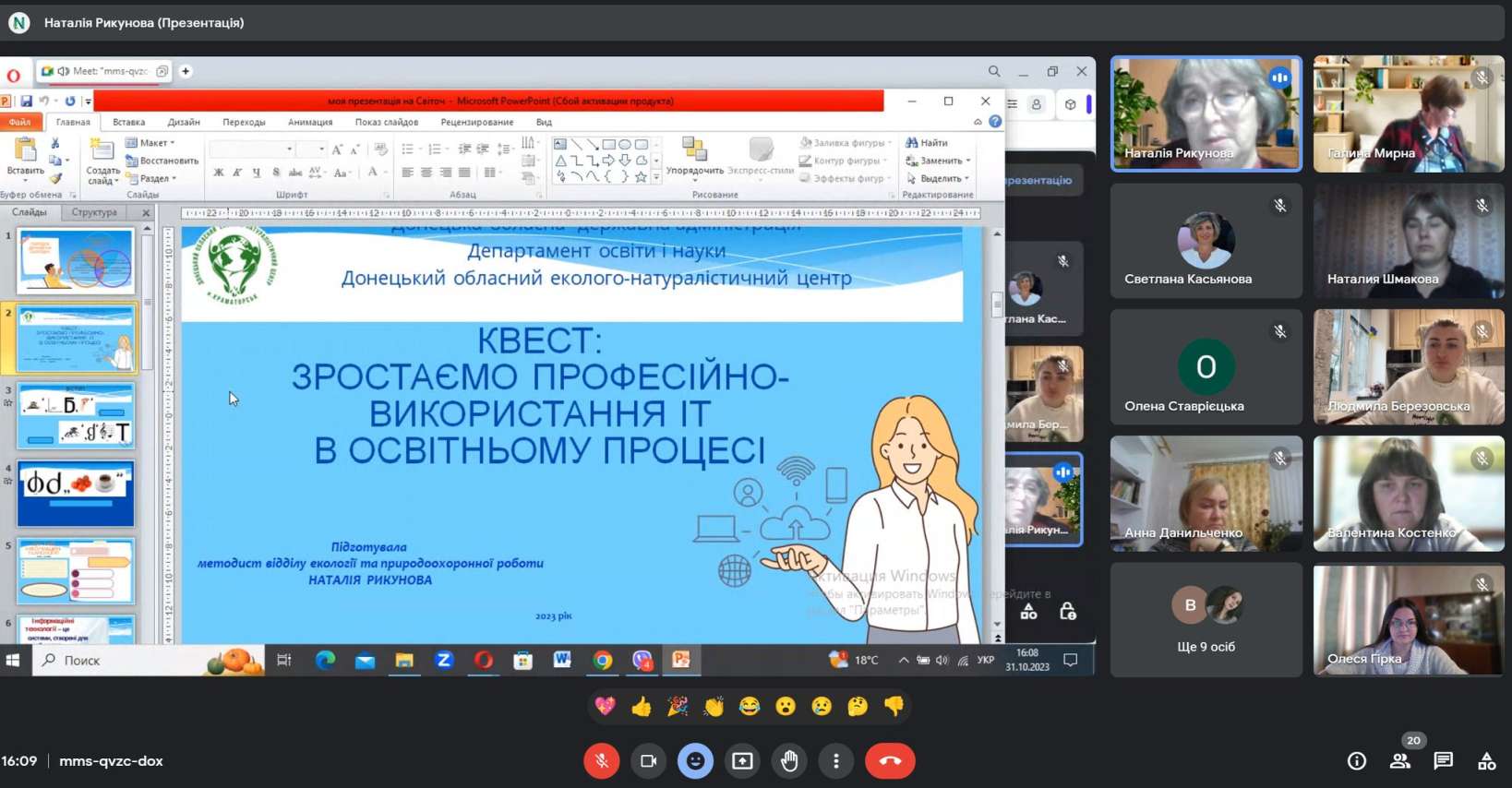
Task: Unmute the microphone in Meet controls
Action: [601, 761]
